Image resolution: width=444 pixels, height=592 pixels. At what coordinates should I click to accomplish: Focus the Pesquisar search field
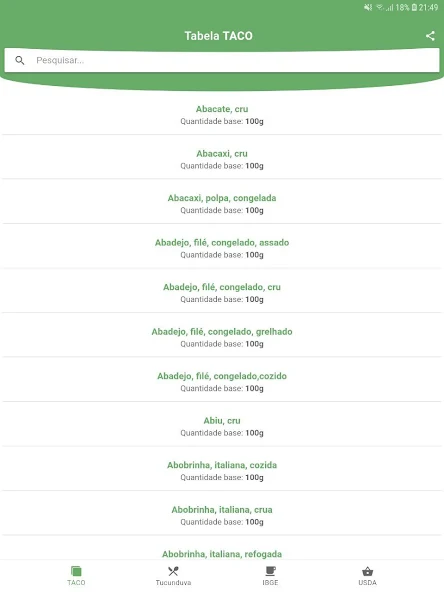[222, 60]
